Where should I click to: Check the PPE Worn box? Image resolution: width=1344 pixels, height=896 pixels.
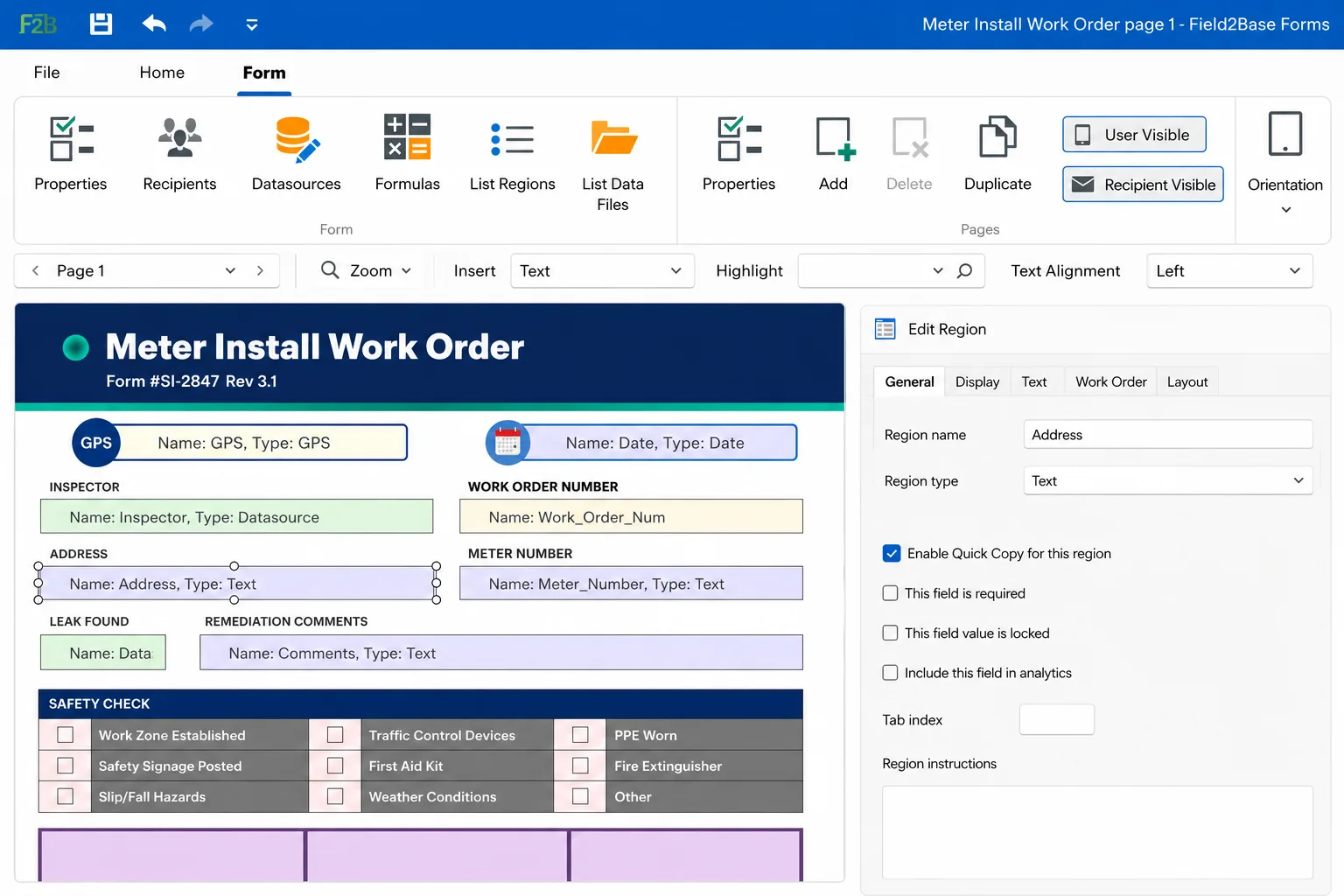pyautogui.click(x=580, y=735)
